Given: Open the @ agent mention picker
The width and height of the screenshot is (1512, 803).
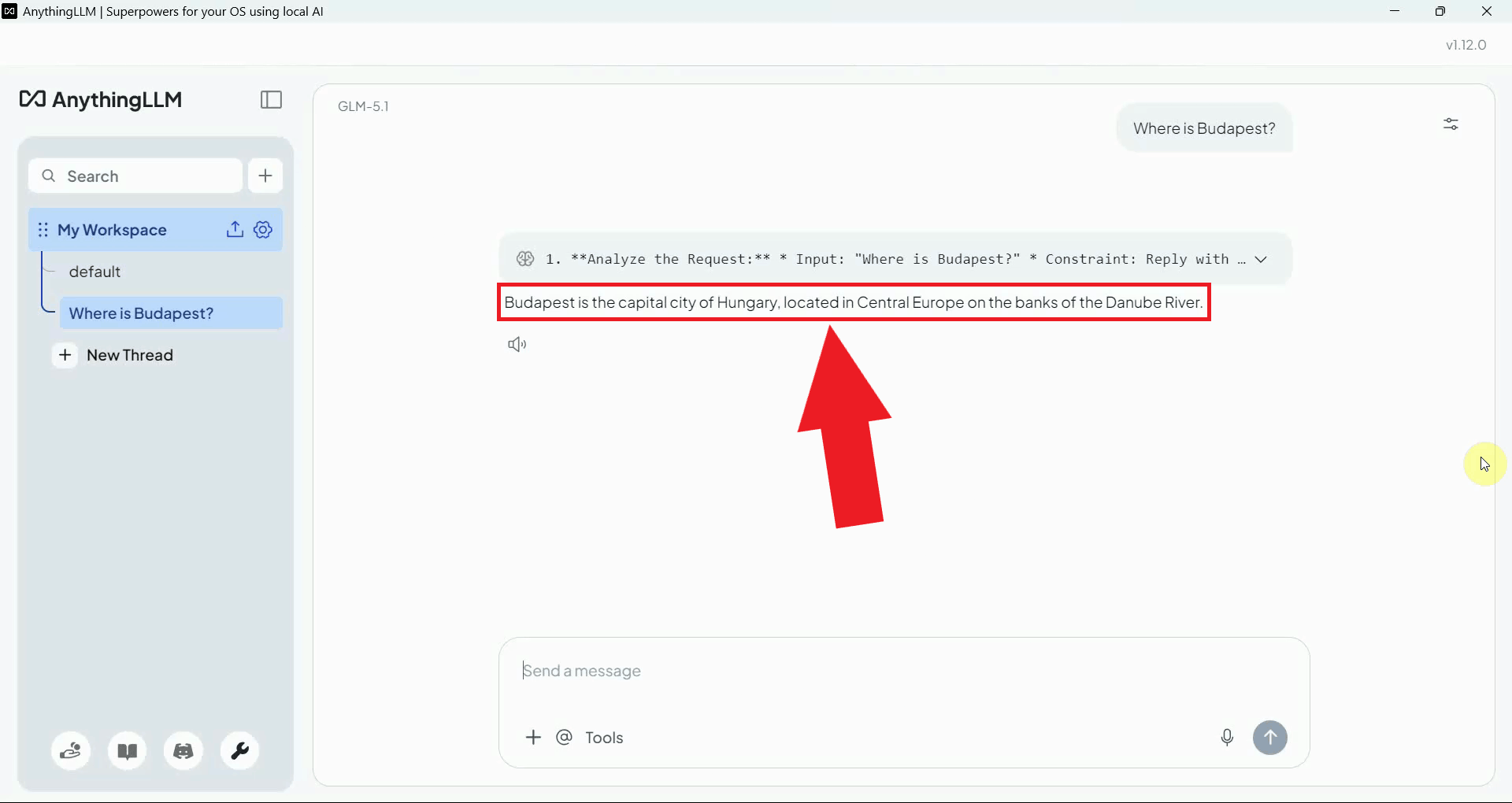Looking at the screenshot, I should point(564,738).
